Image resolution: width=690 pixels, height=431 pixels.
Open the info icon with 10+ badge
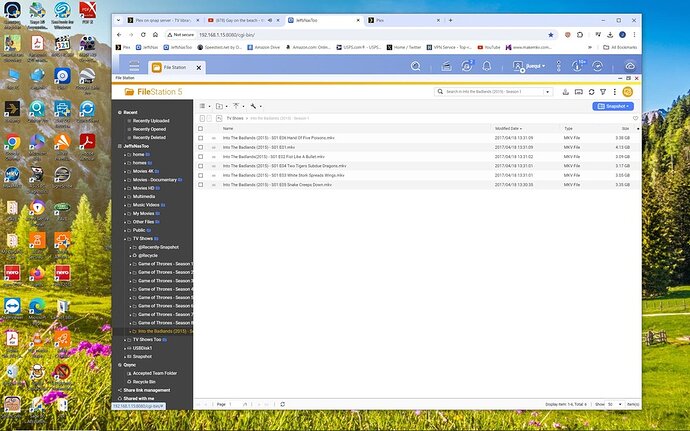click(x=577, y=66)
